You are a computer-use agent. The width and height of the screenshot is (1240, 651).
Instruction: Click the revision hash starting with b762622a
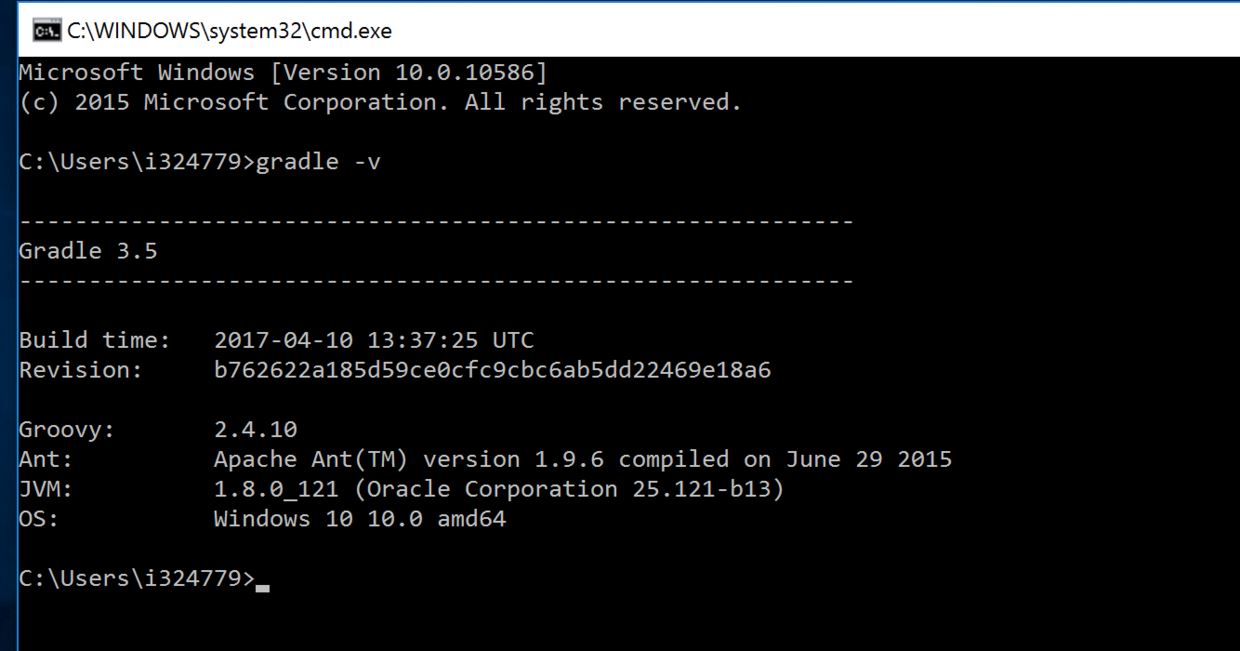point(492,370)
